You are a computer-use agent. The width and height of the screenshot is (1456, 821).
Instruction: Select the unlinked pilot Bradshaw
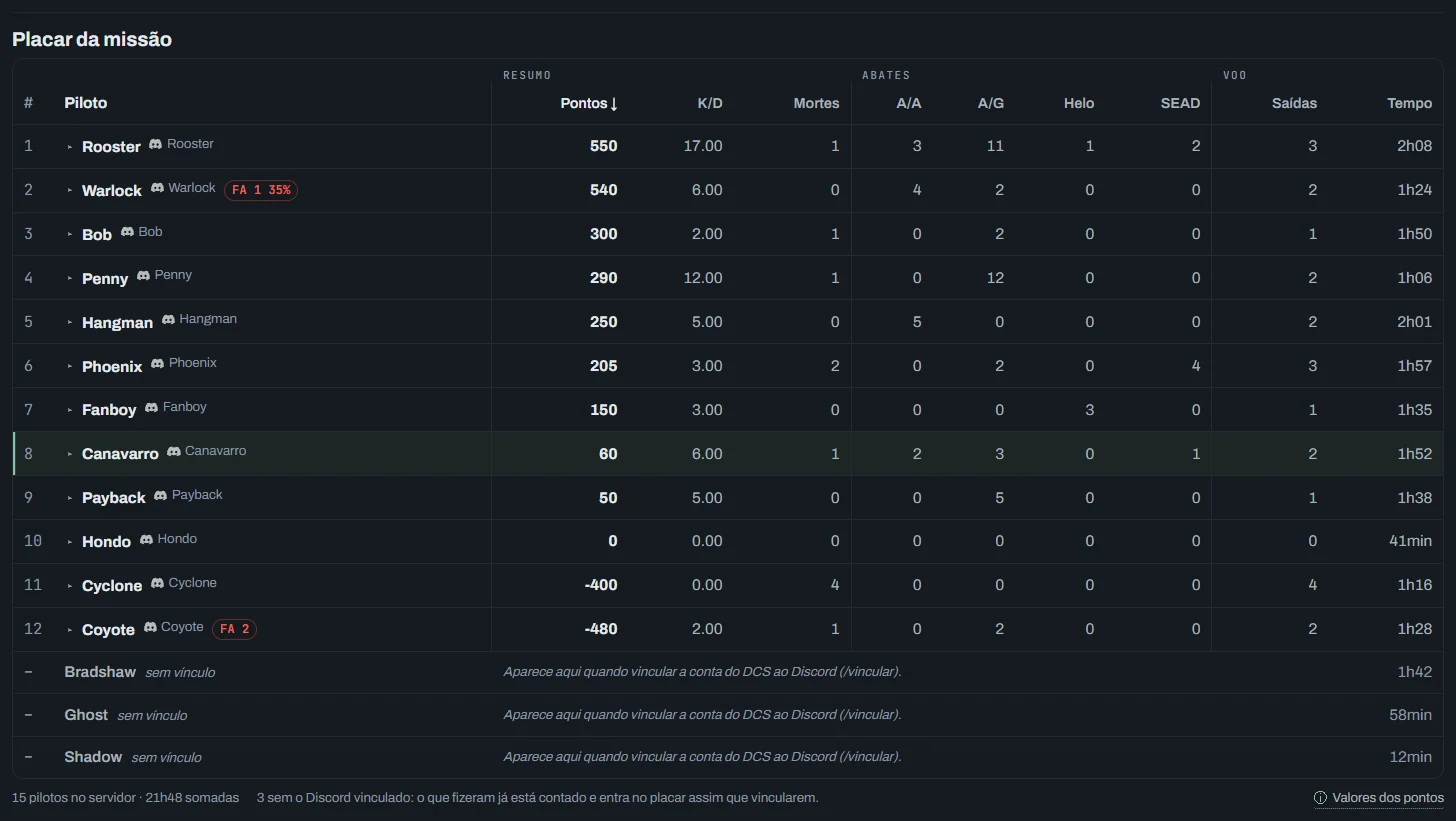pyautogui.click(x=99, y=672)
